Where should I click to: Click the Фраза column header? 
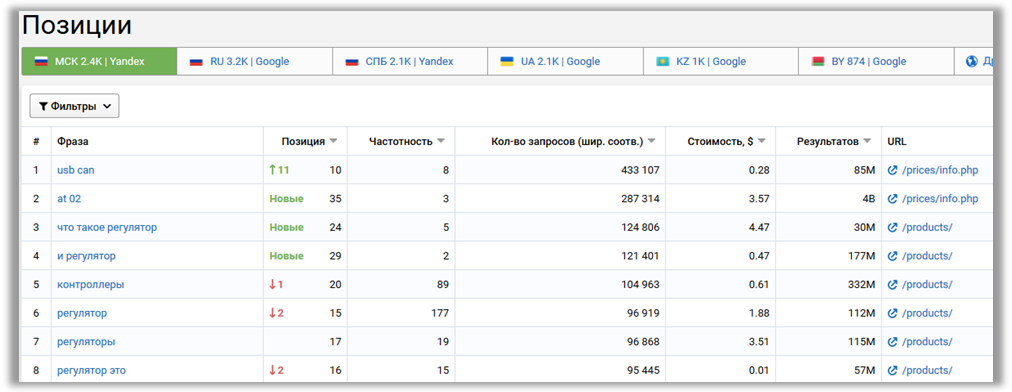click(x=72, y=141)
